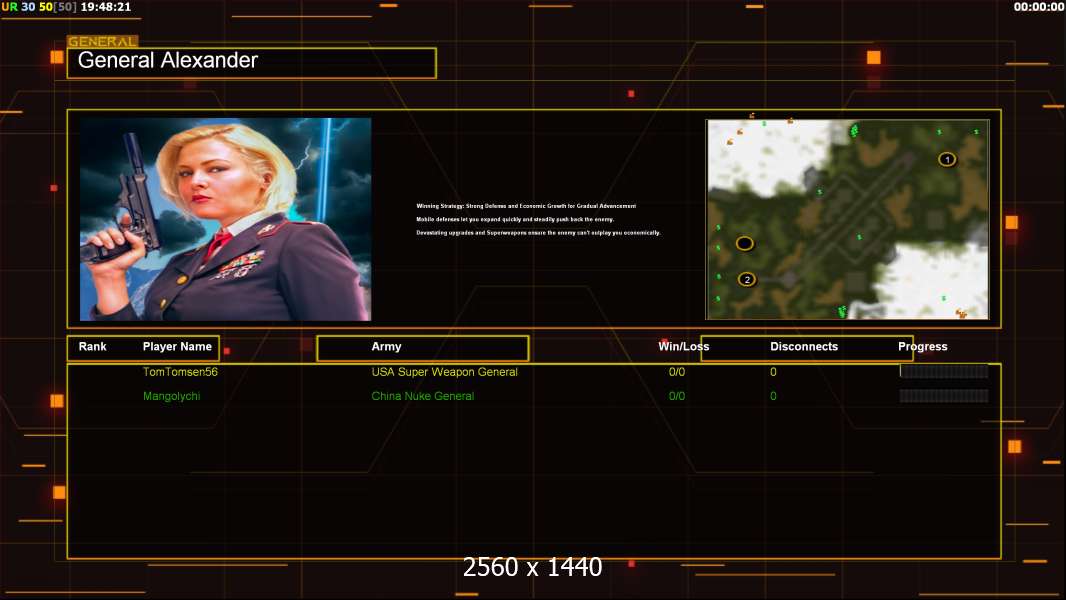Click the Army column header
The image size is (1066, 600).
(386, 347)
